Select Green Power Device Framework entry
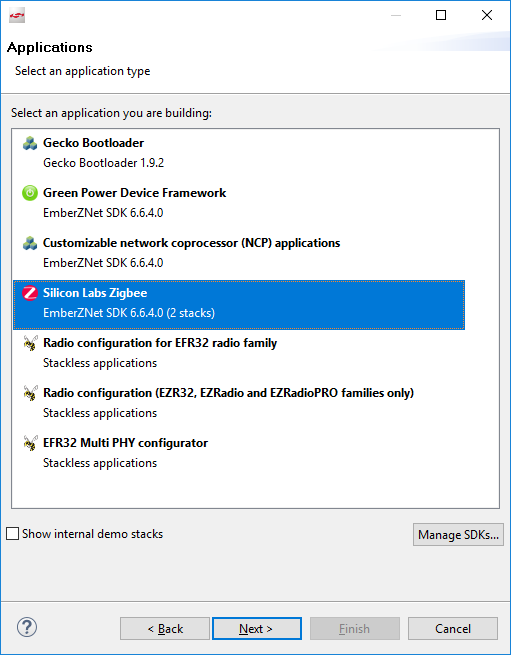Image resolution: width=511 pixels, height=655 pixels. 239,203
